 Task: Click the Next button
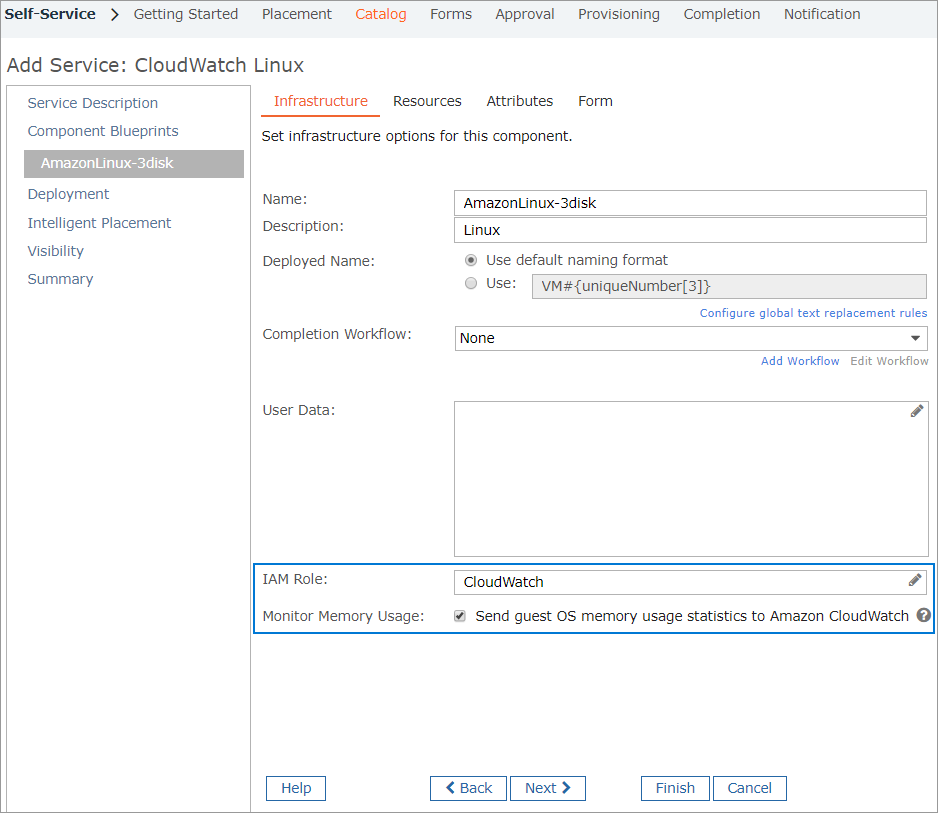[x=547, y=788]
